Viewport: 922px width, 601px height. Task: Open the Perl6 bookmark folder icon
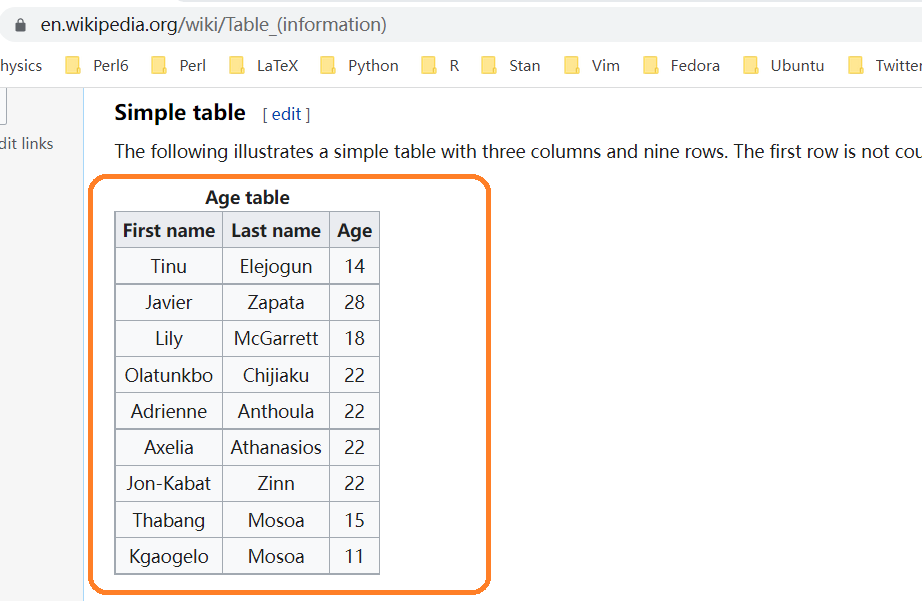coord(73,66)
